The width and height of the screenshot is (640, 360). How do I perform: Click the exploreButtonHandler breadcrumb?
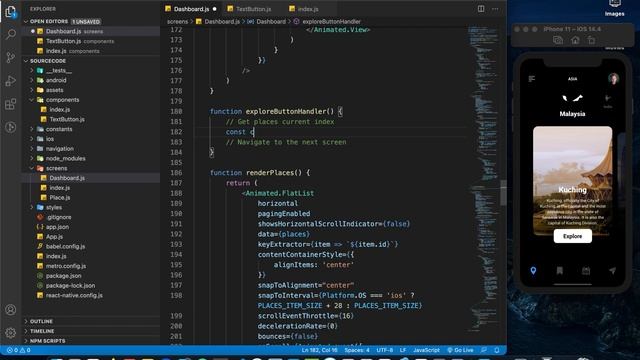point(331,22)
